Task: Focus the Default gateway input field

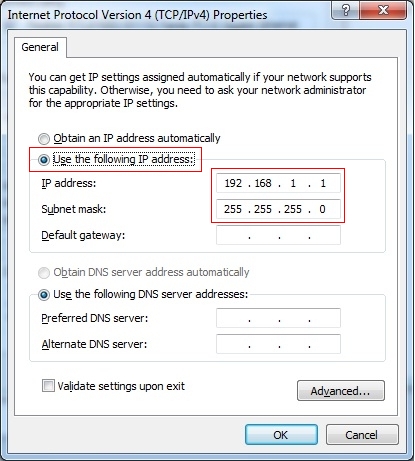Action: point(278,235)
